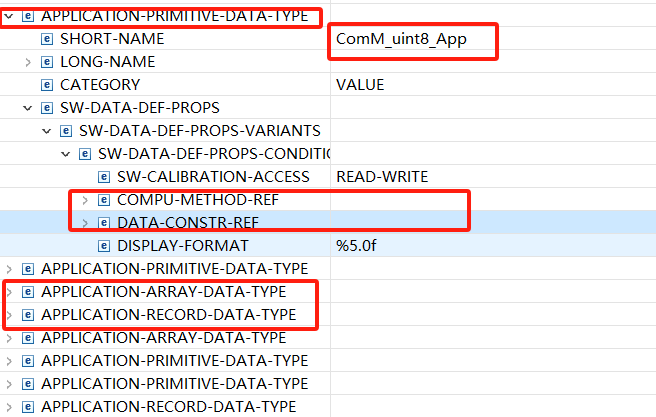This screenshot has height=417, width=656.
Task: Expand the DATA-CONSTR-REF node
Action: (x=85, y=223)
